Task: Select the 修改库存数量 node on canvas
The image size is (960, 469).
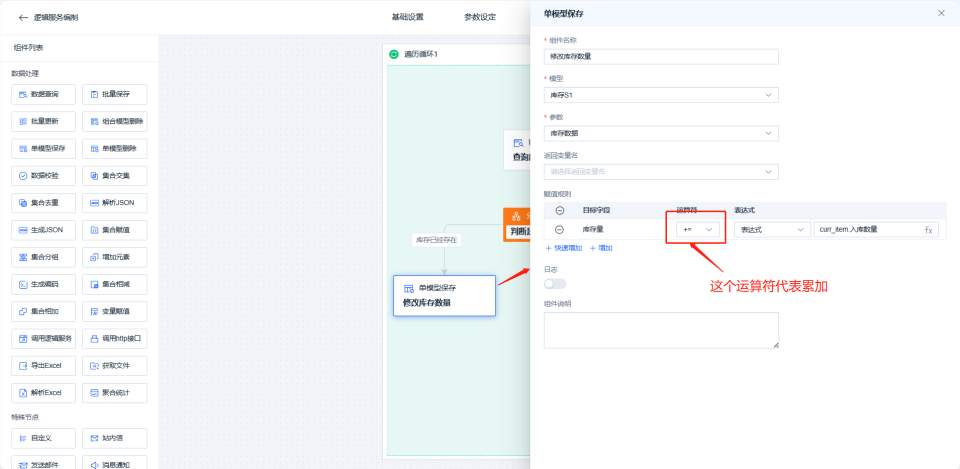Action: tap(444, 296)
